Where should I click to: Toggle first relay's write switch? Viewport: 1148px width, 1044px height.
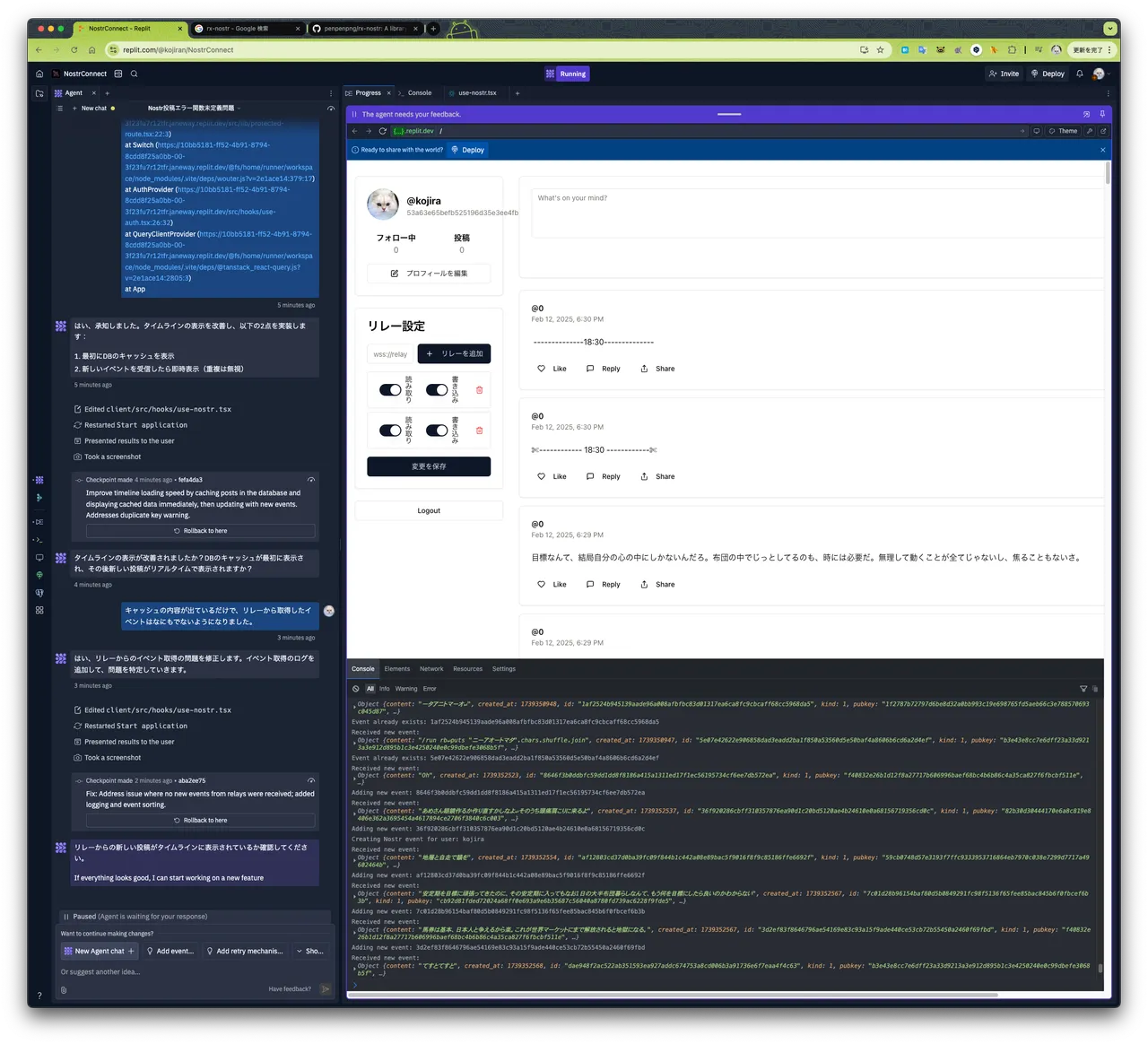[x=437, y=390]
